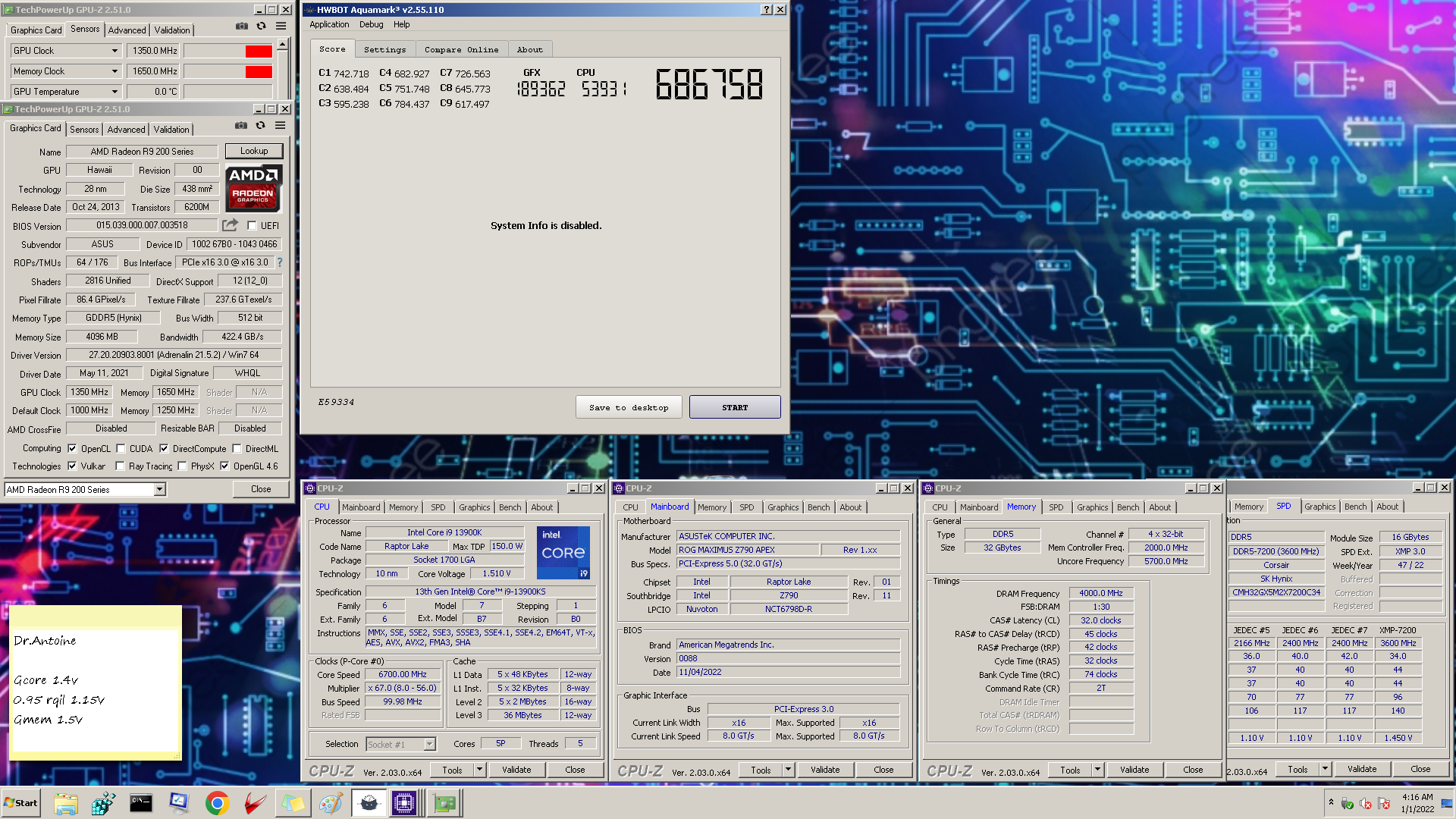1456x819 pixels.
Task: Toggle the OpenGL 4.6 checkbox
Action: tap(224, 466)
